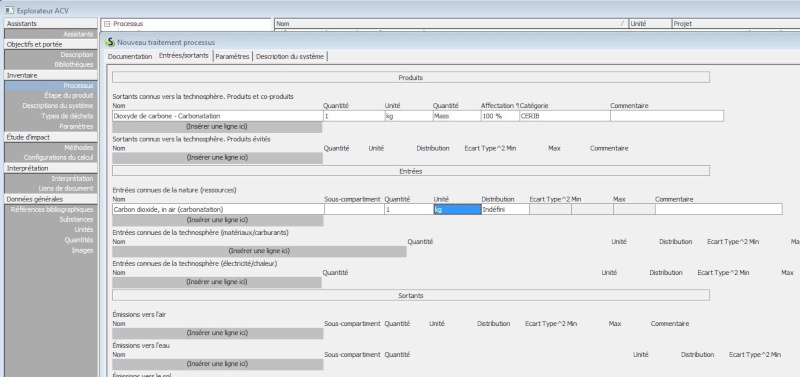Click the Objectifs et portée section header
This screenshot has width=800, height=377.
coord(51,44)
